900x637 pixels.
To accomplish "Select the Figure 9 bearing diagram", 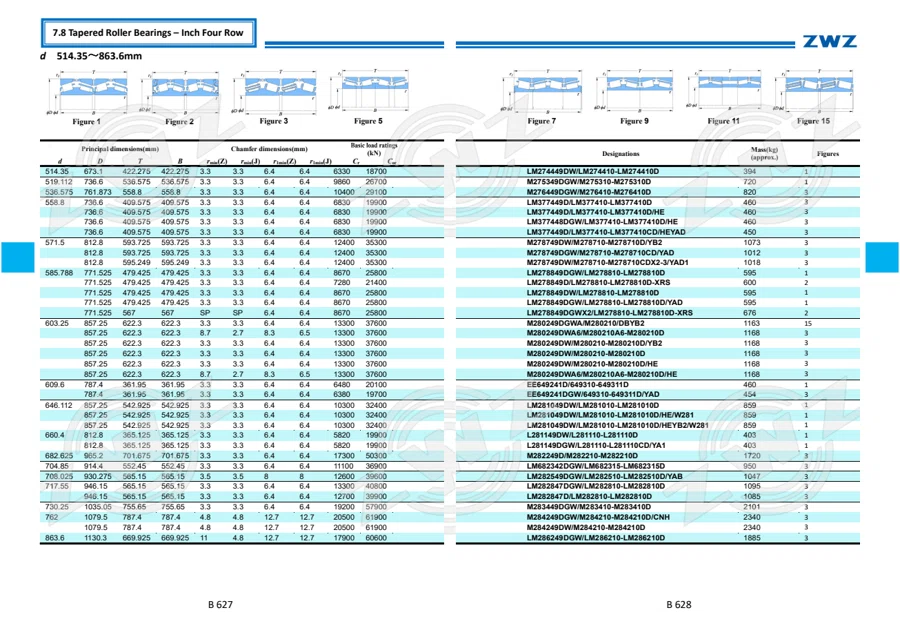I will [x=635, y=91].
